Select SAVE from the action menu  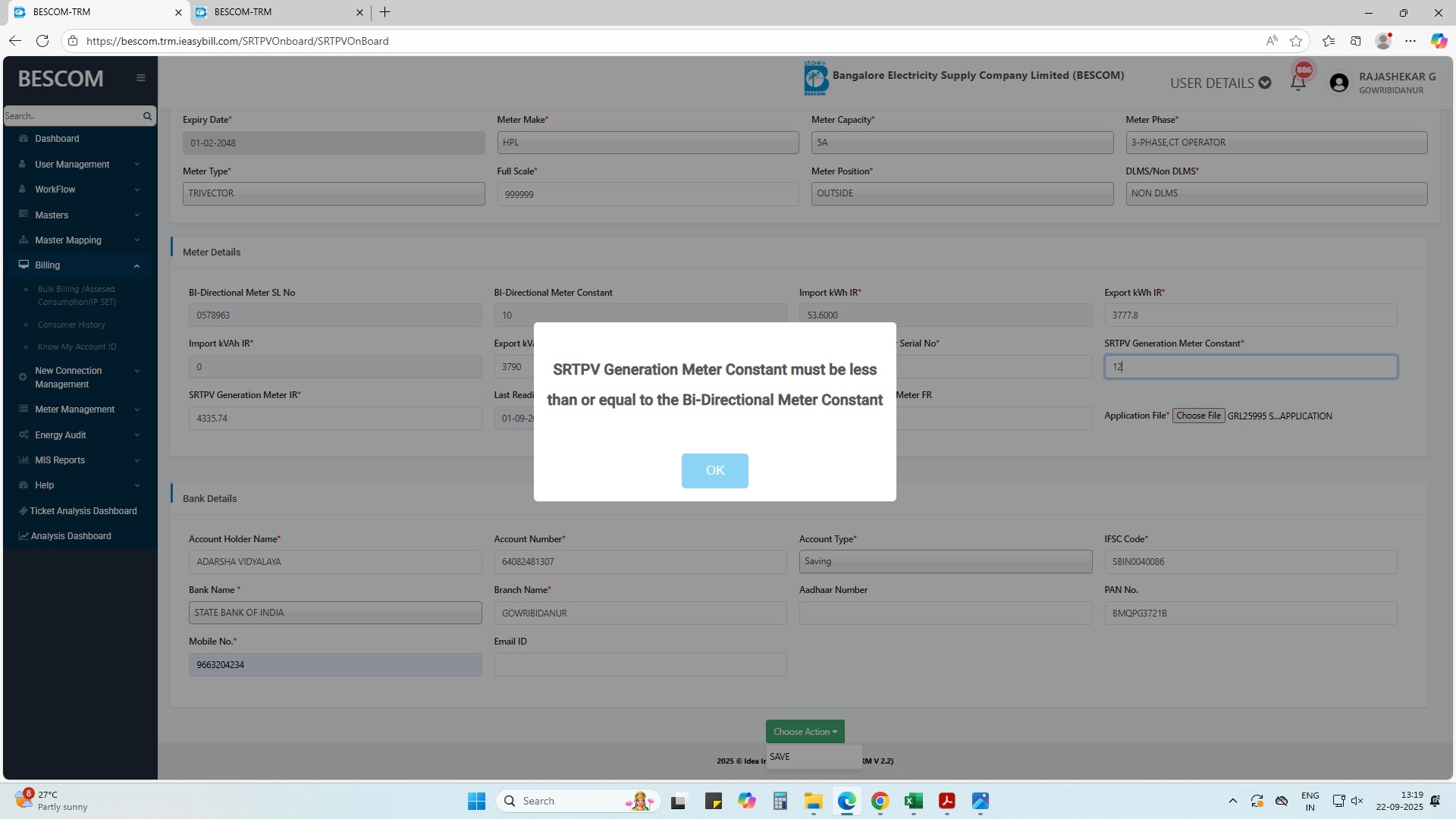coord(780,757)
